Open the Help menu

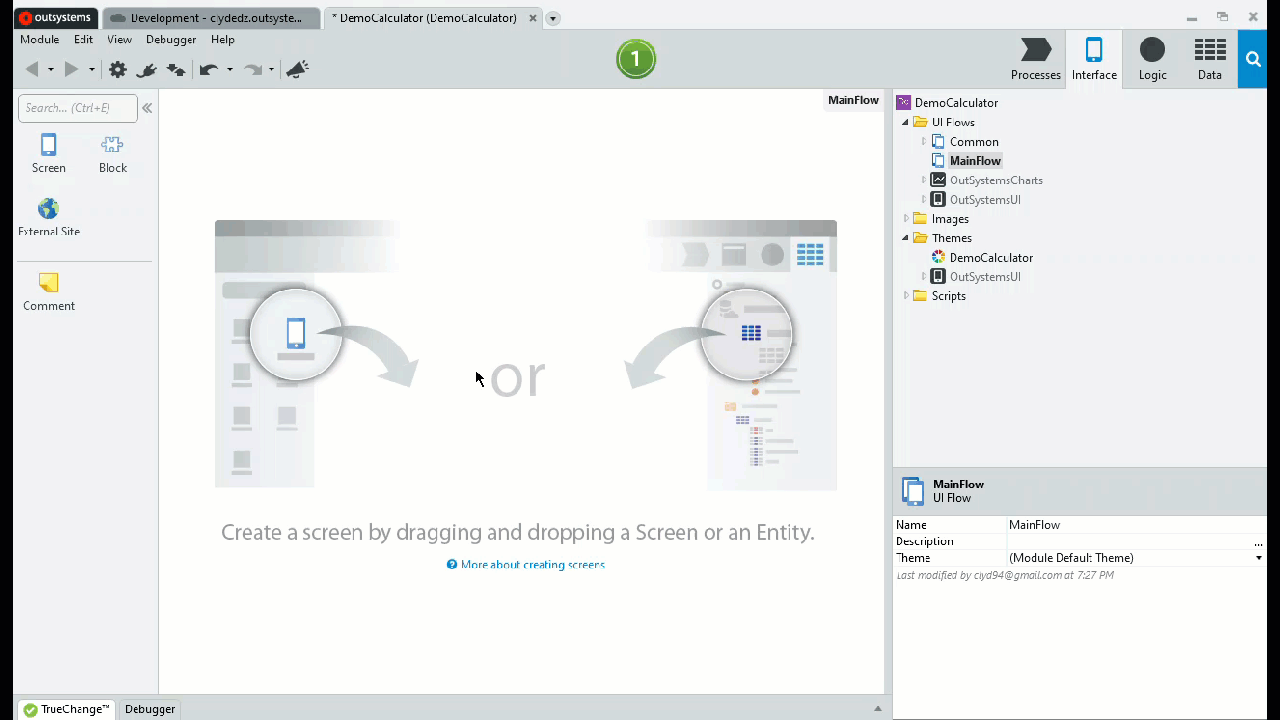pos(223,39)
